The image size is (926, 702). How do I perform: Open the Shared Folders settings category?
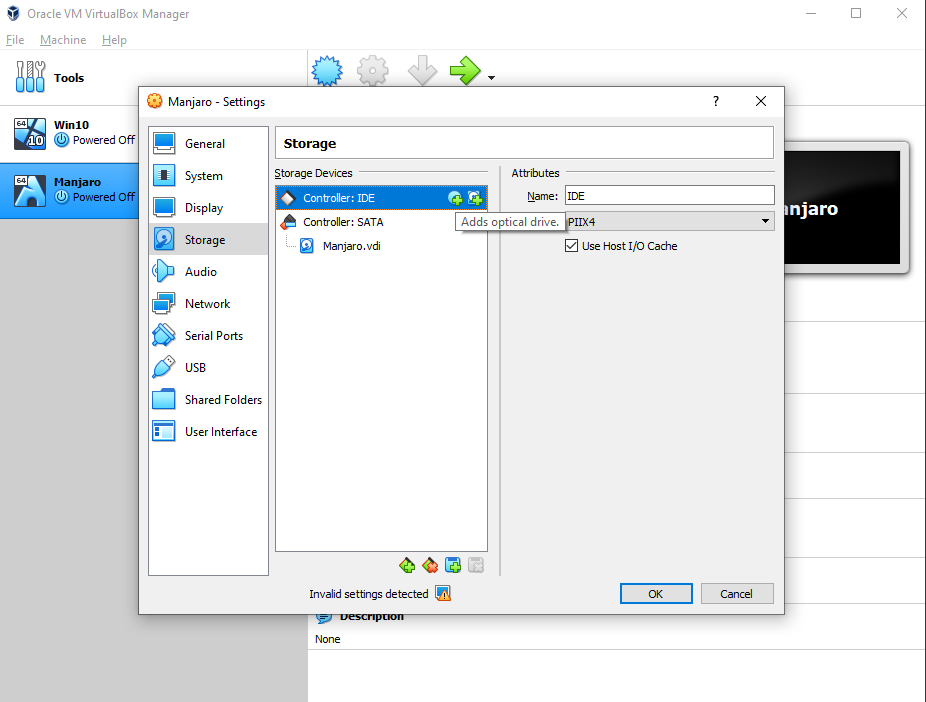click(208, 400)
